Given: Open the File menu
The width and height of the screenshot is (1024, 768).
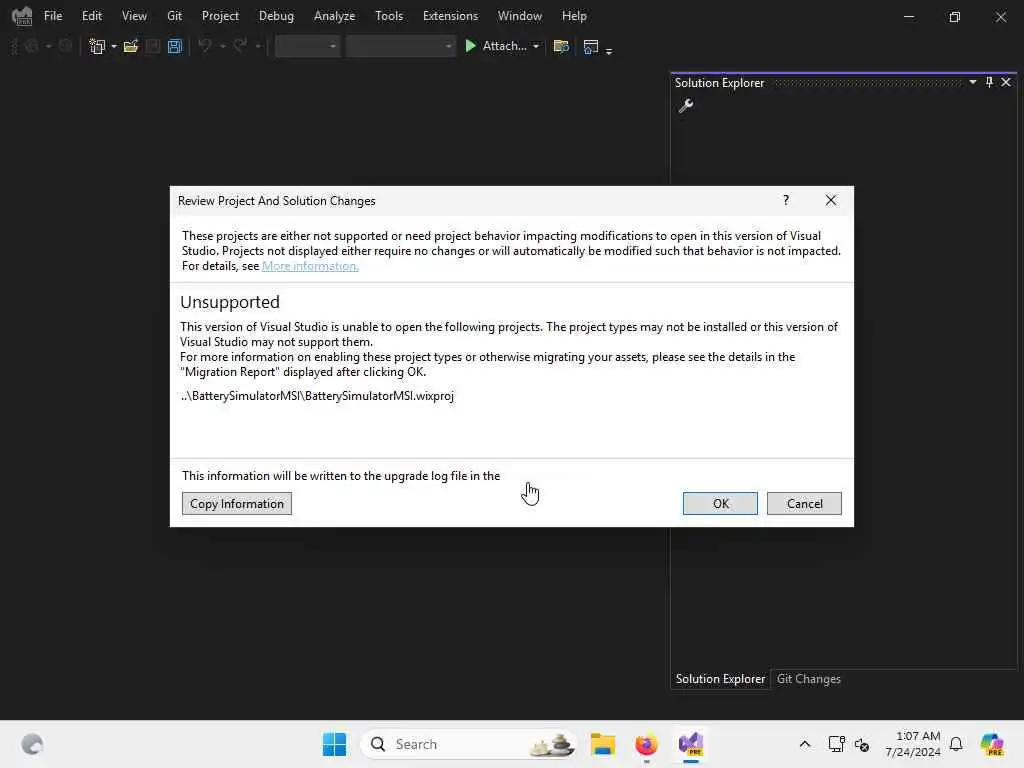Looking at the screenshot, I should (53, 16).
